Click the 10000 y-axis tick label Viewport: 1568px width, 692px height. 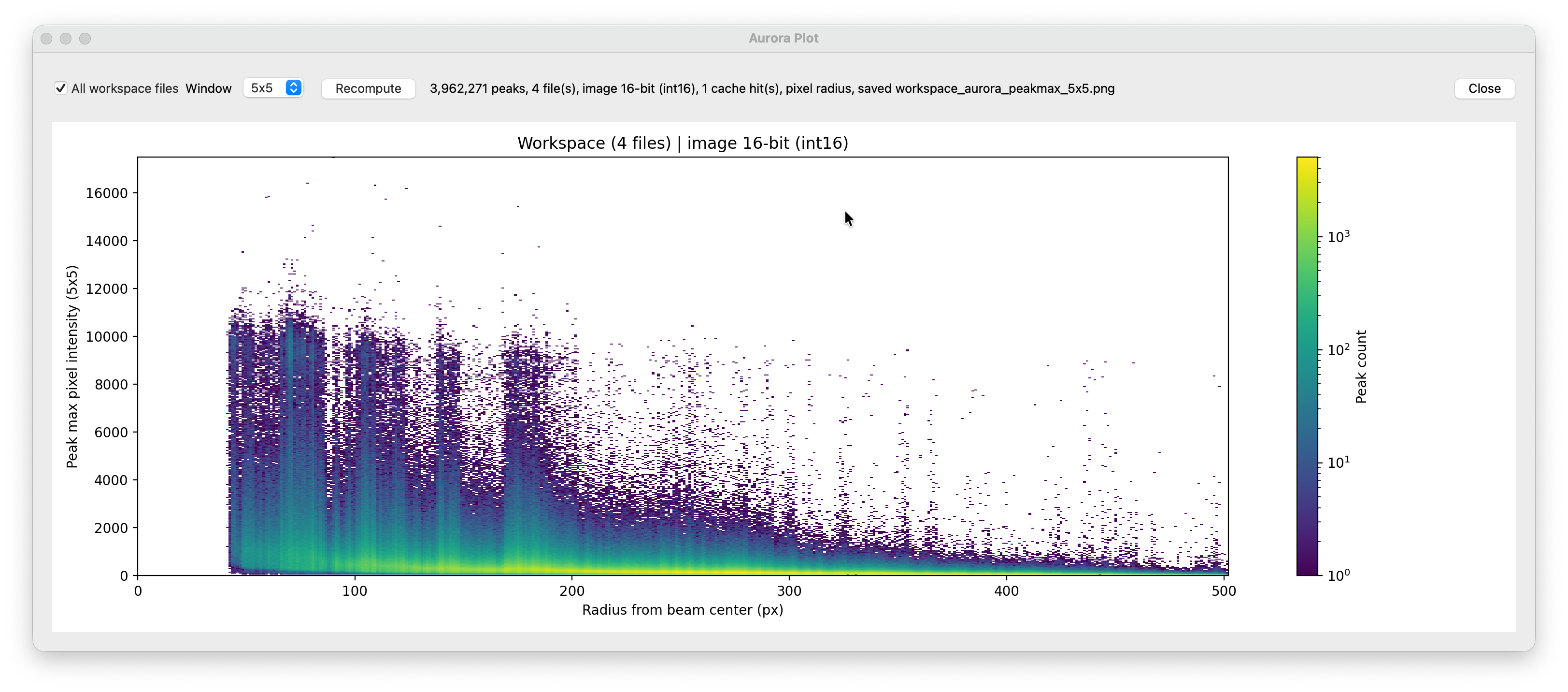(x=107, y=337)
